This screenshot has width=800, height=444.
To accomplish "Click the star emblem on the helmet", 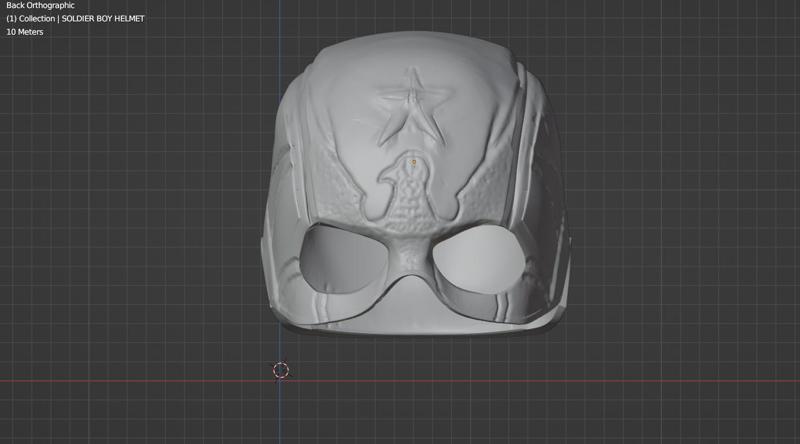I will (x=412, y=106).
